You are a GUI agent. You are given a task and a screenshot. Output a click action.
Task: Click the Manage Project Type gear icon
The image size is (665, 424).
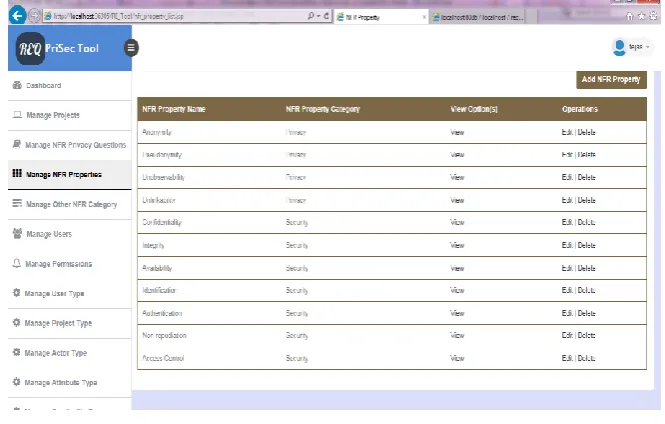17,322
